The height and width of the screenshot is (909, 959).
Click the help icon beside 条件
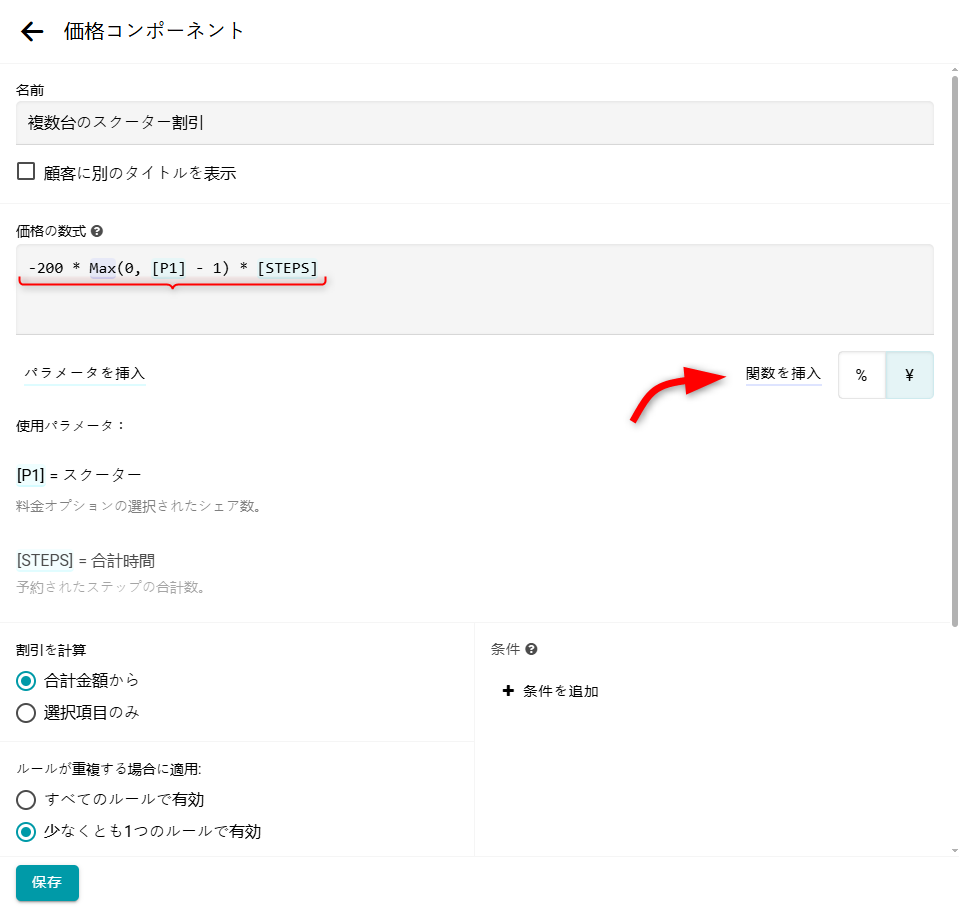[531, 649]
